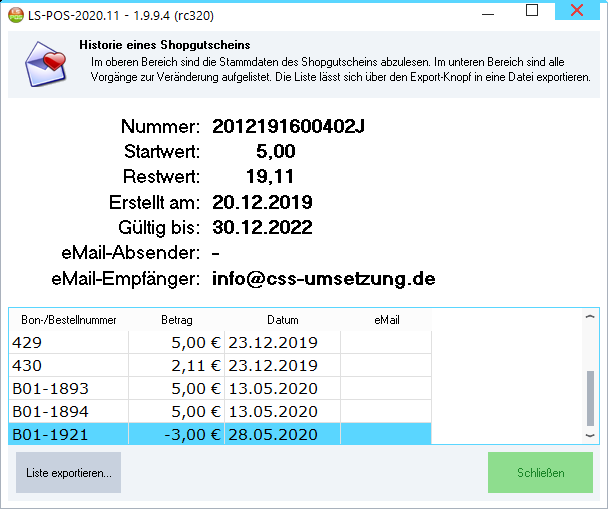Sort by Datum column header

coord(283,320)
